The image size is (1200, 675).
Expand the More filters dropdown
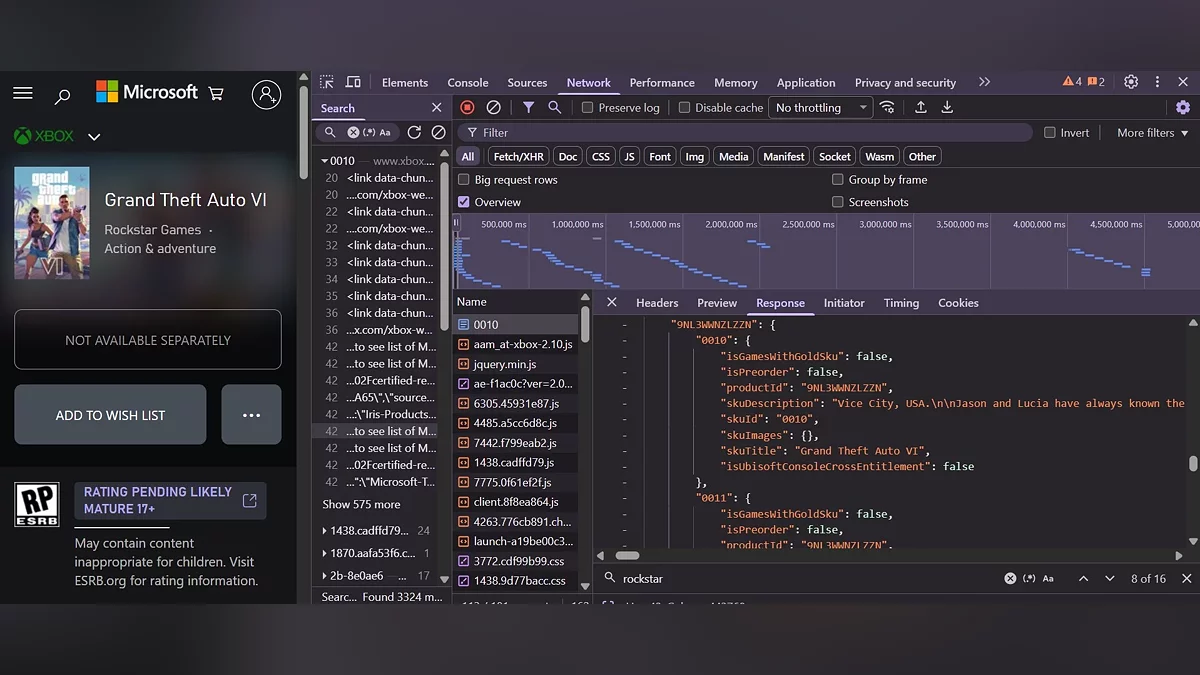[x=1152, y=133]
